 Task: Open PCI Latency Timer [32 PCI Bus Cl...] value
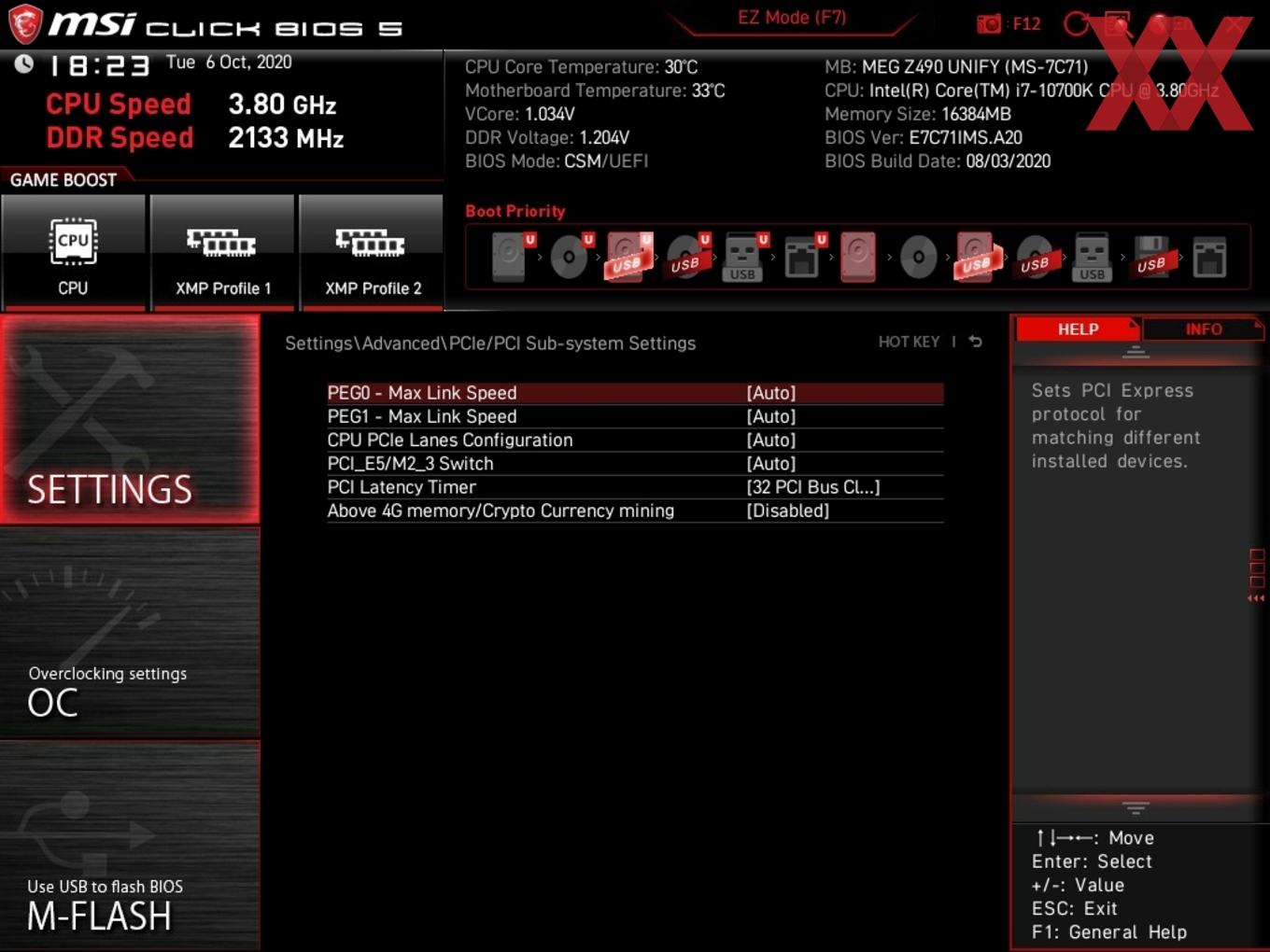pos(813,487)
